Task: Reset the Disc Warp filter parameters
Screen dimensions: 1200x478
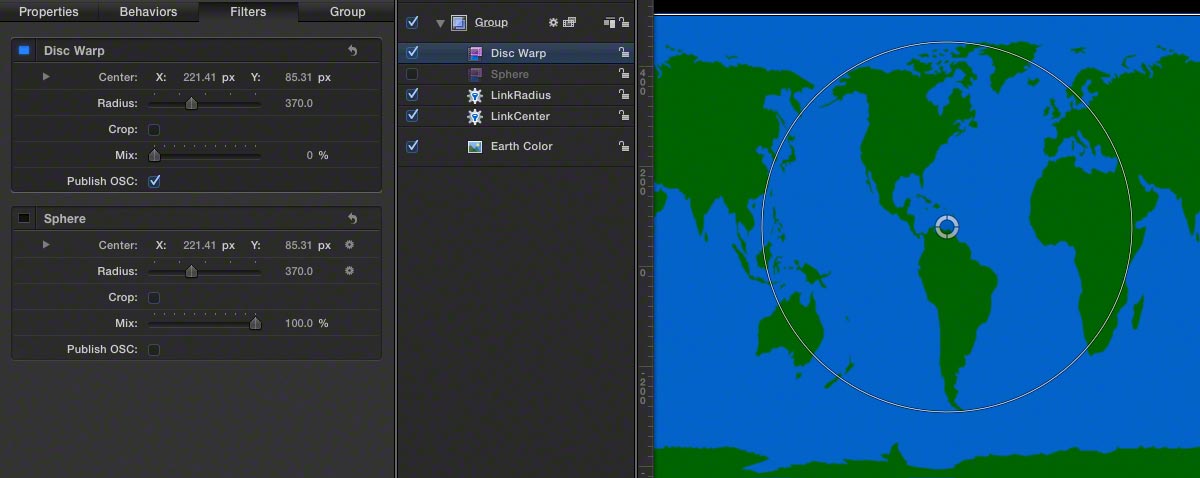Action: point(352,51)
